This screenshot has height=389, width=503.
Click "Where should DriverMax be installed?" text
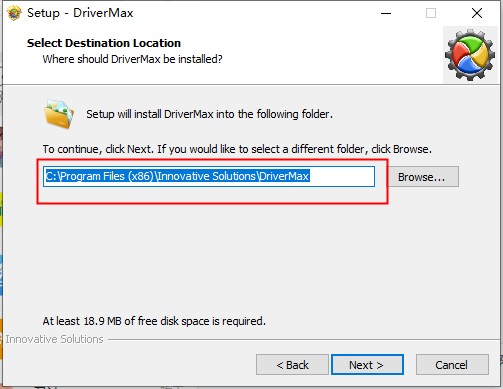[x=132, y=59]
